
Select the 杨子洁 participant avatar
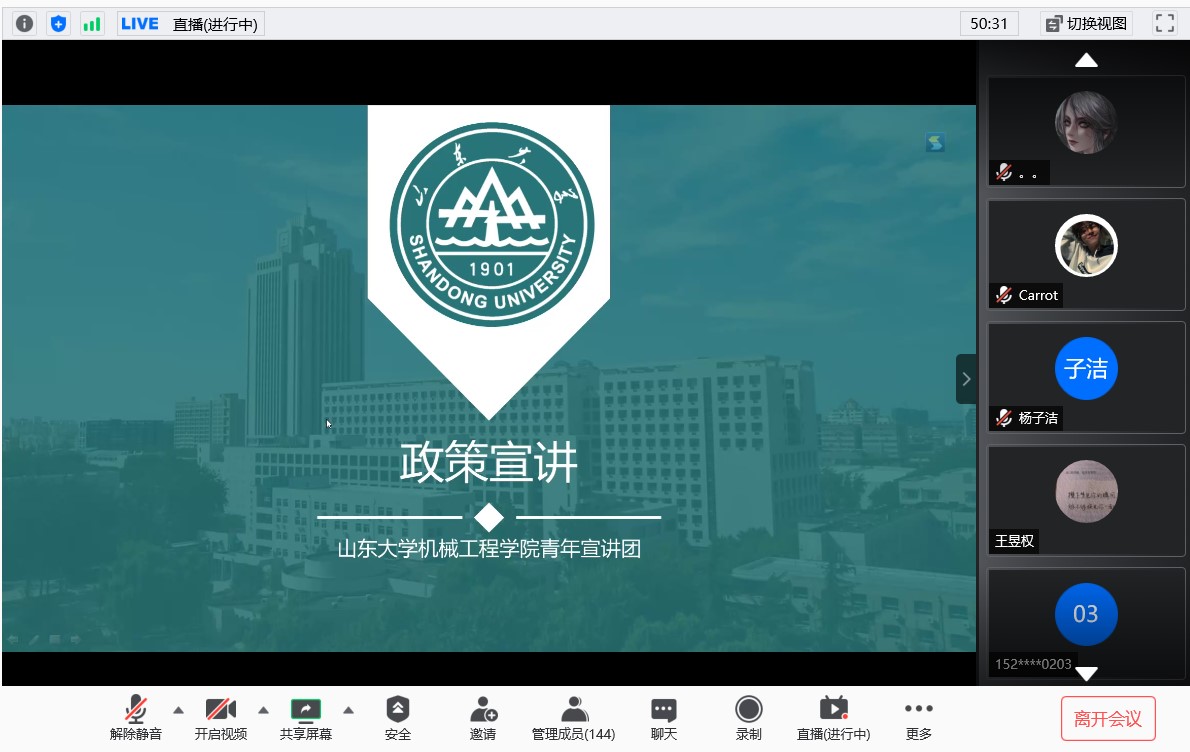click(x=1086, y=368)
